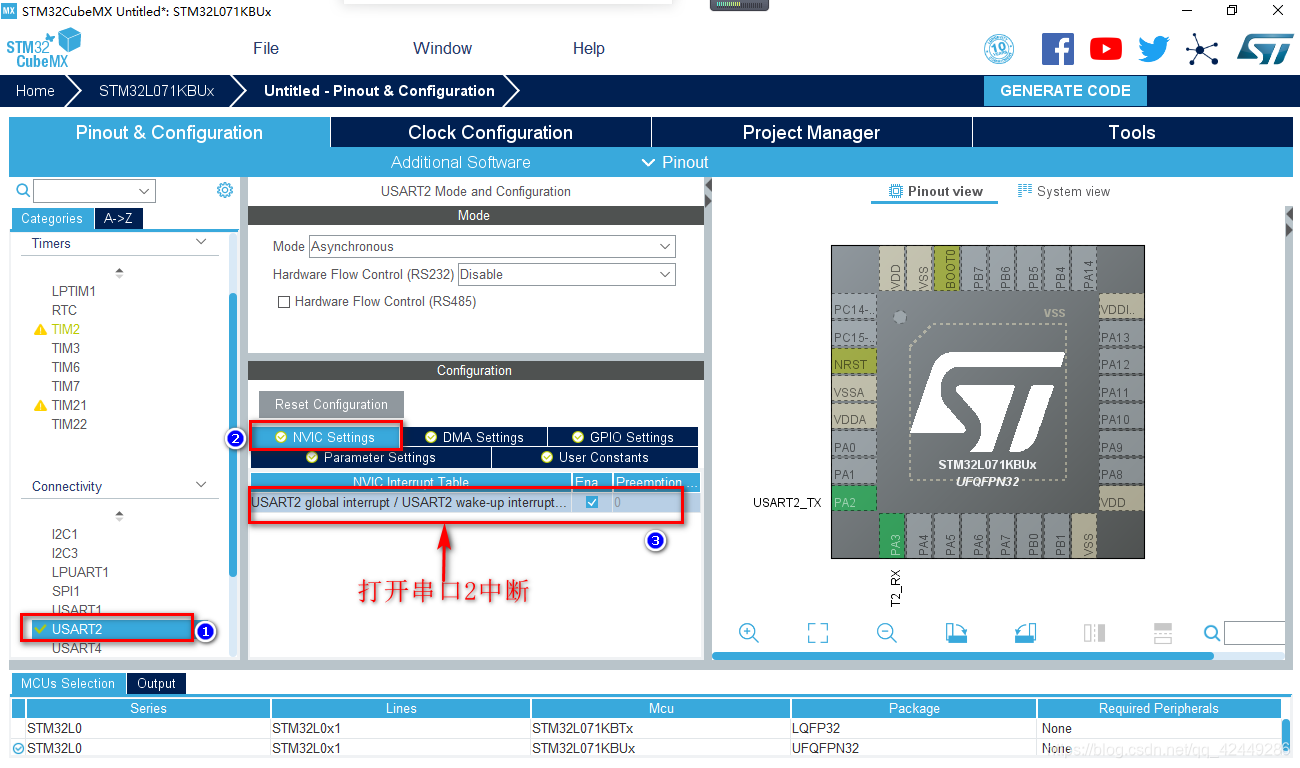Switch to Output tab

156,683
